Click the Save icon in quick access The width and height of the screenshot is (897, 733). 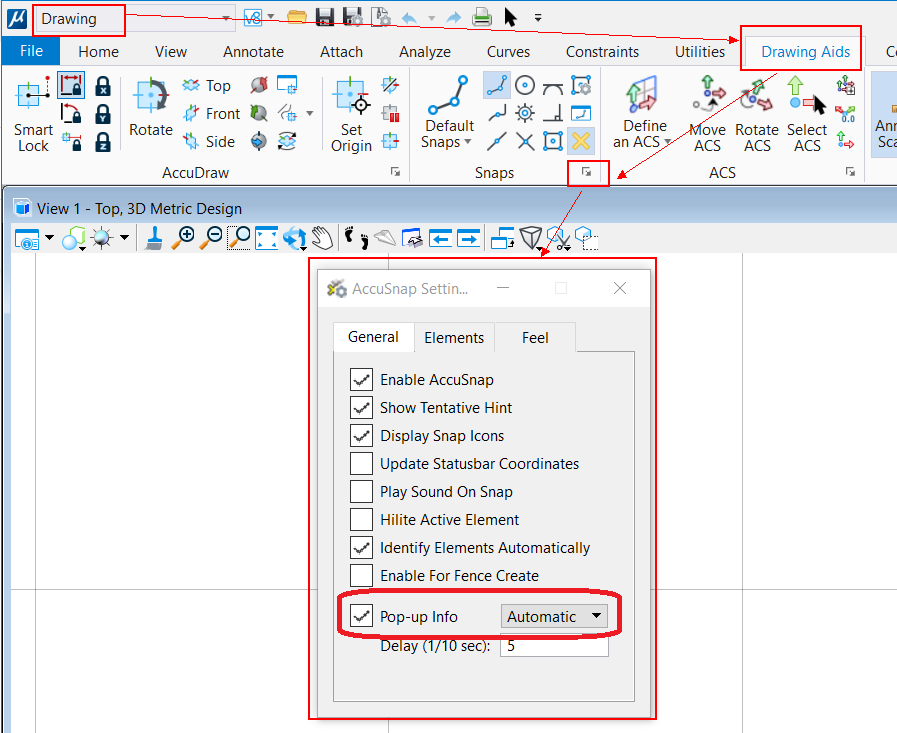pyautogui.click(x=324, y=18)
